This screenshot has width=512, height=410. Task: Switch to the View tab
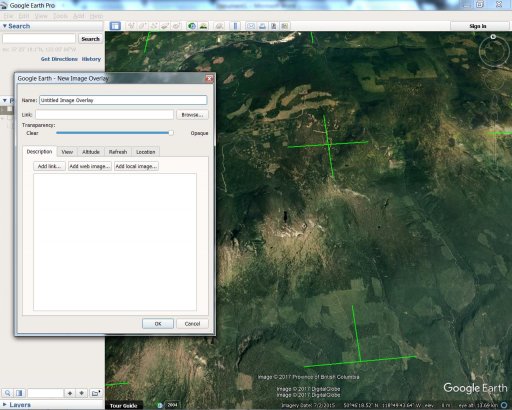67,152
